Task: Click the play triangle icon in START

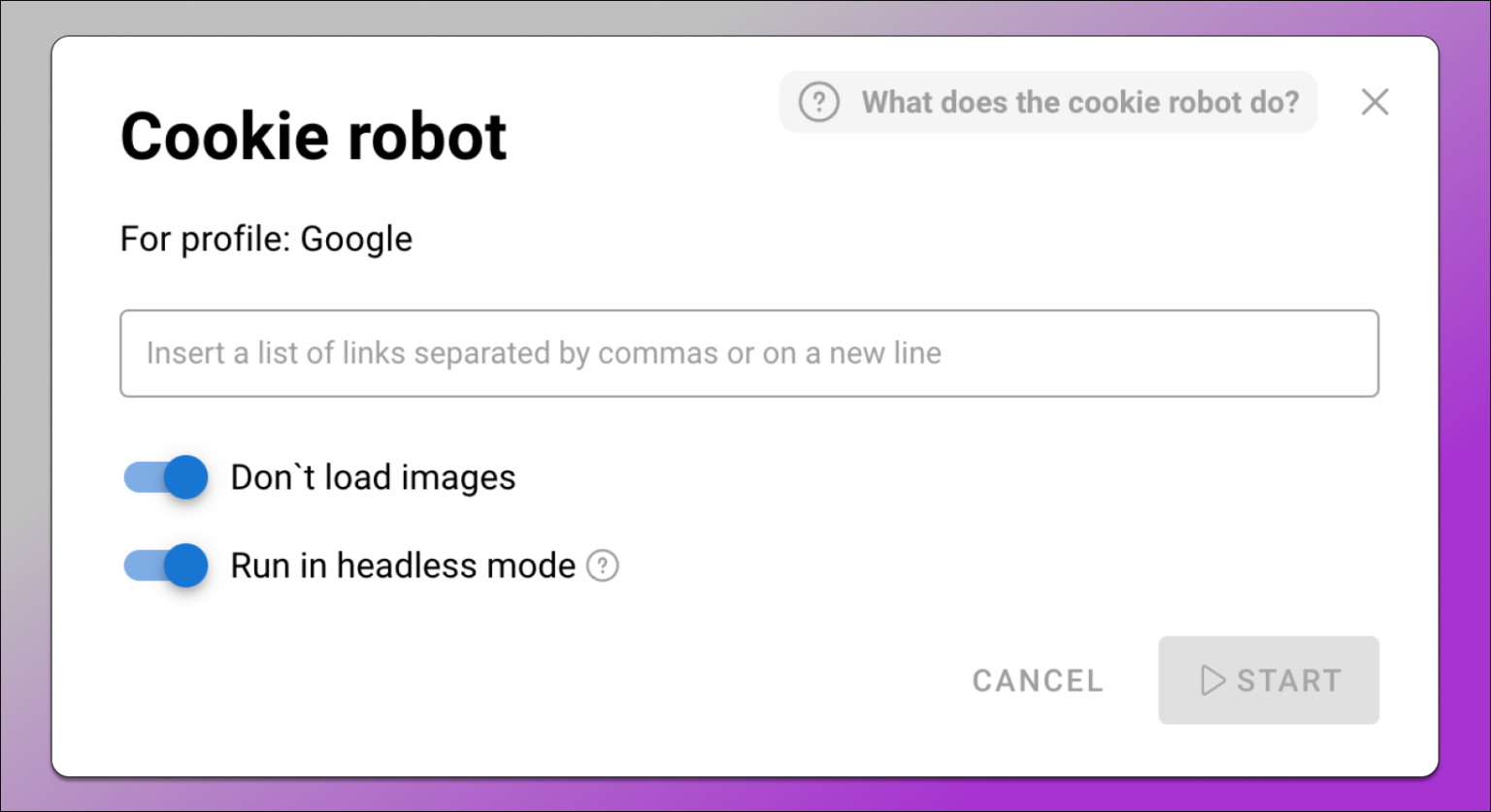Action: point(1212,681)
